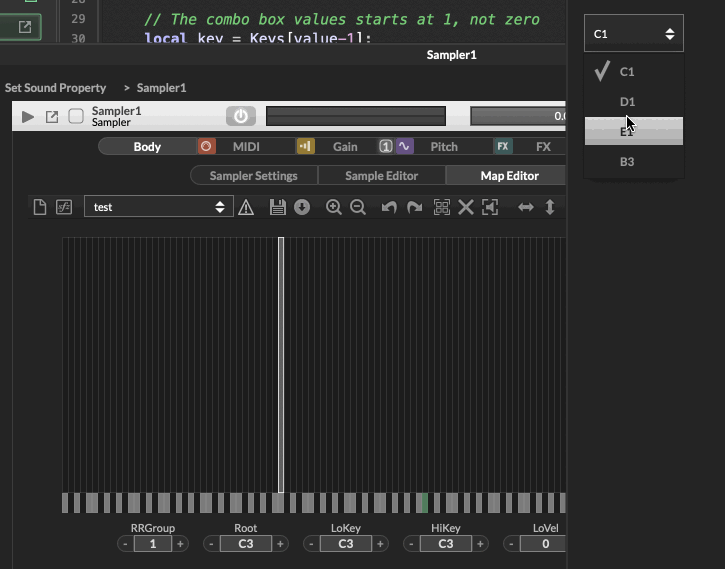Click the LoKey C3 value field
Image resolution: width=725 pixels, height=569 pixels.
point(345,544)
